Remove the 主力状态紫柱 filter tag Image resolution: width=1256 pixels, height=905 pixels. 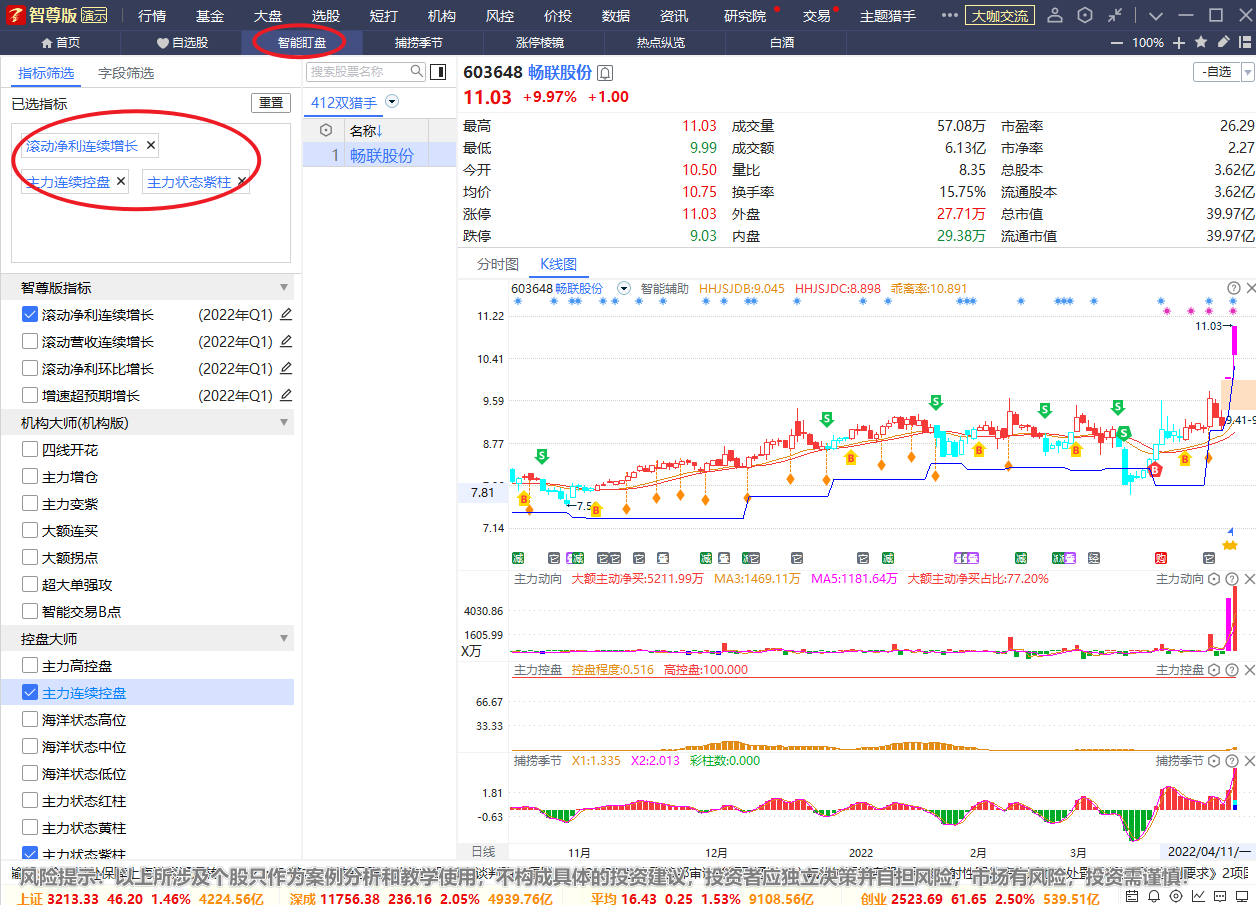pos(241,181)
